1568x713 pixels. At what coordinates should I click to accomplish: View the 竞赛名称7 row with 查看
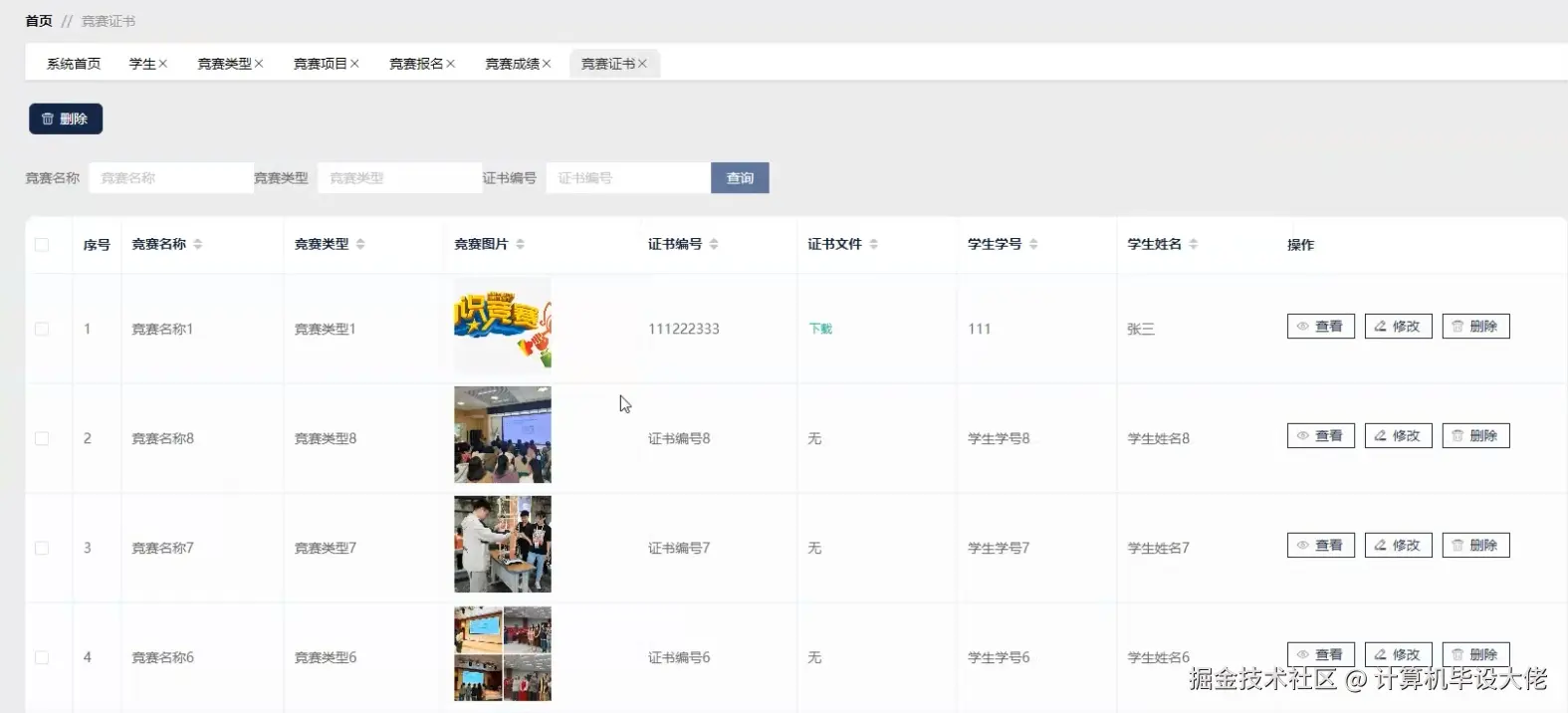point(1320,546)
